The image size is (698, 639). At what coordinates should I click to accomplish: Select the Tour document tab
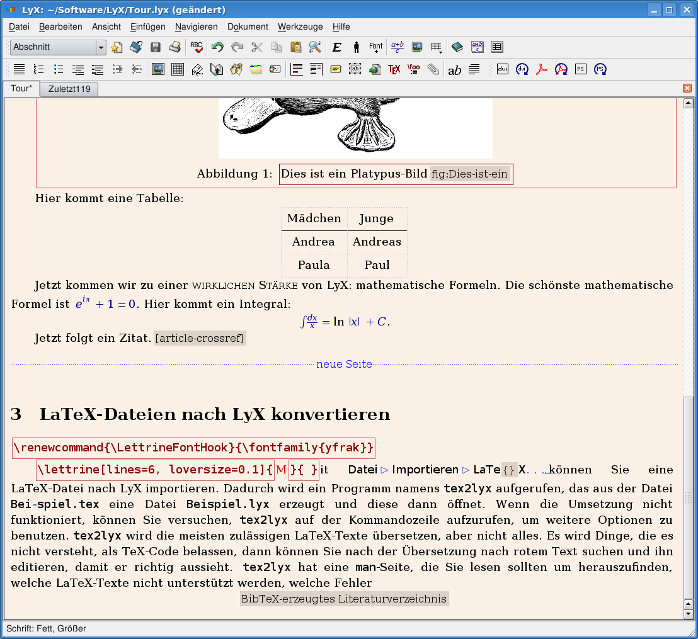pos(21,89)
